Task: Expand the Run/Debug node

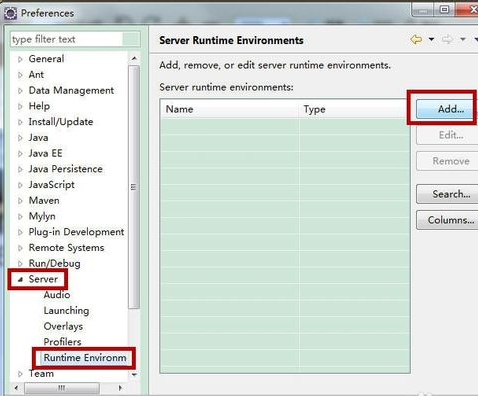Action: [20, 264]
